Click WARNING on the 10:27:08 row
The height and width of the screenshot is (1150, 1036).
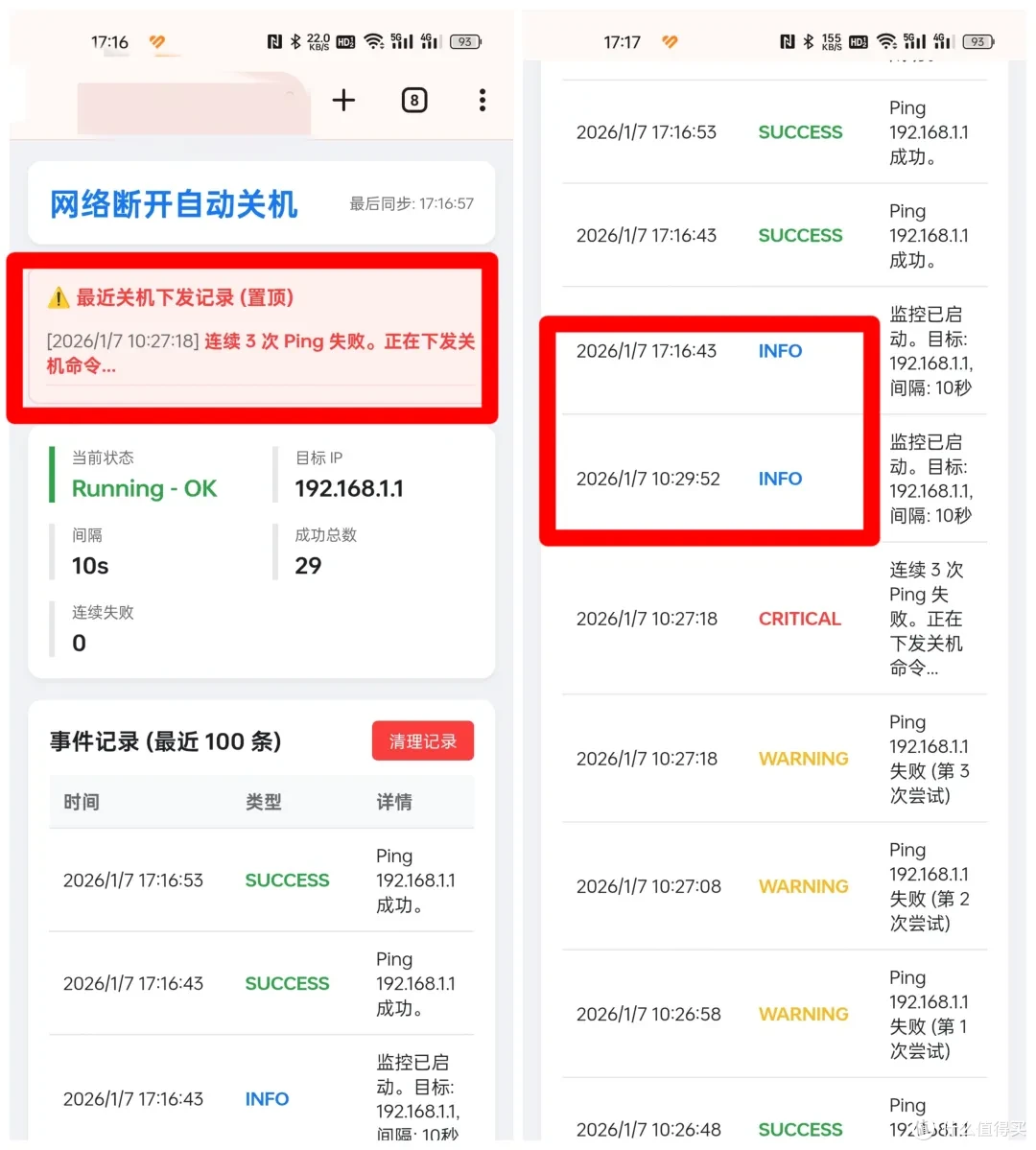804,886
